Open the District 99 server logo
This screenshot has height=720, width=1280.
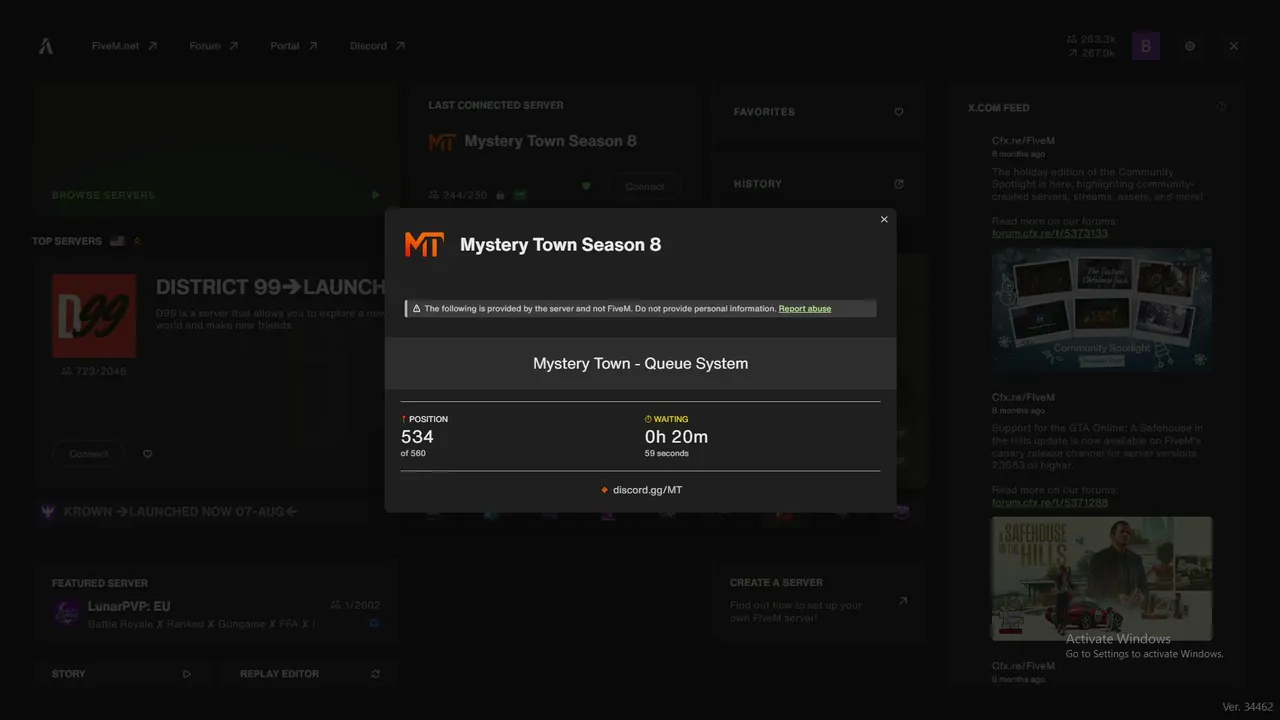[x=94, y=316]
